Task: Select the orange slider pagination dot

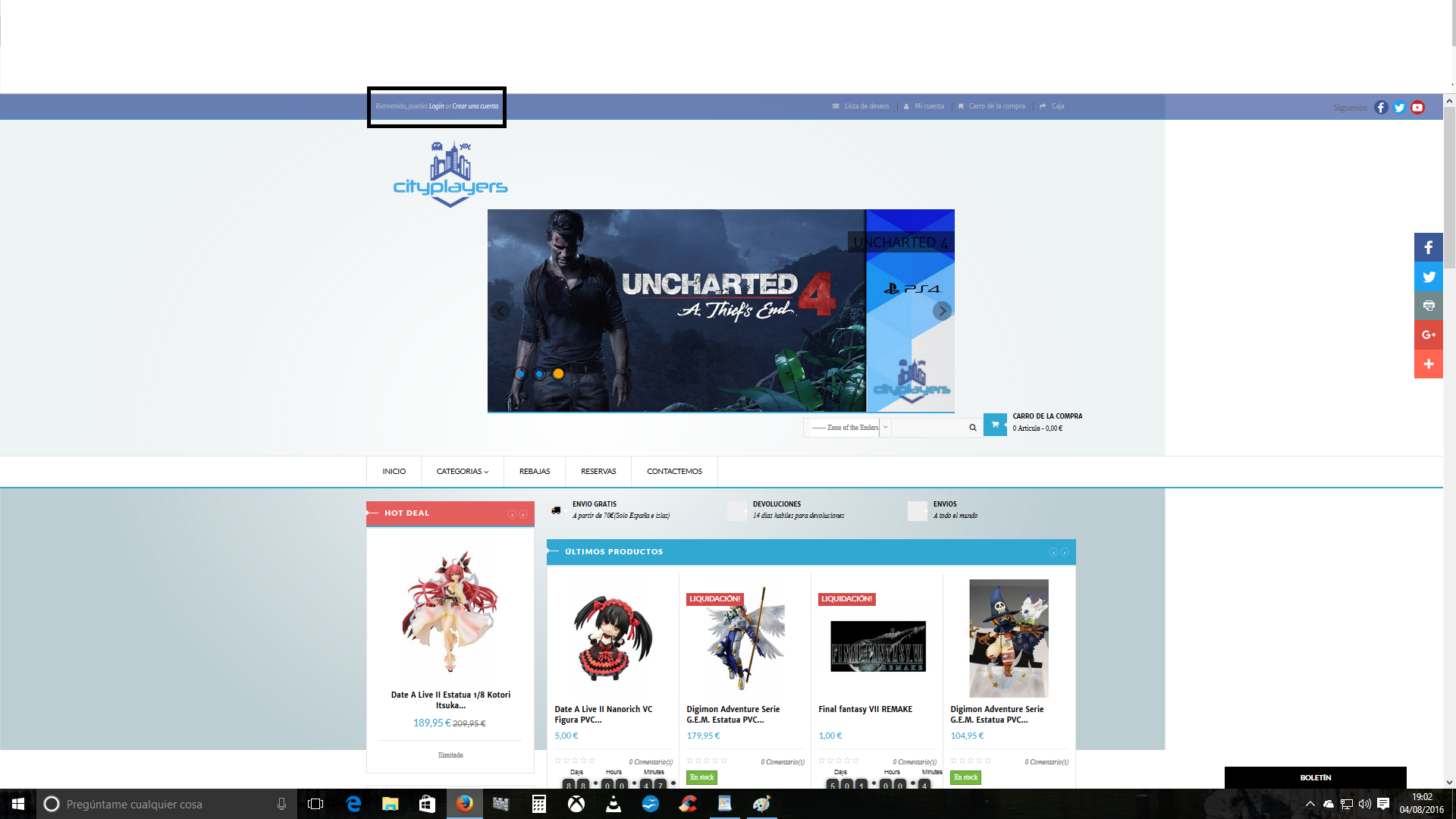Action: click(558, 374)
